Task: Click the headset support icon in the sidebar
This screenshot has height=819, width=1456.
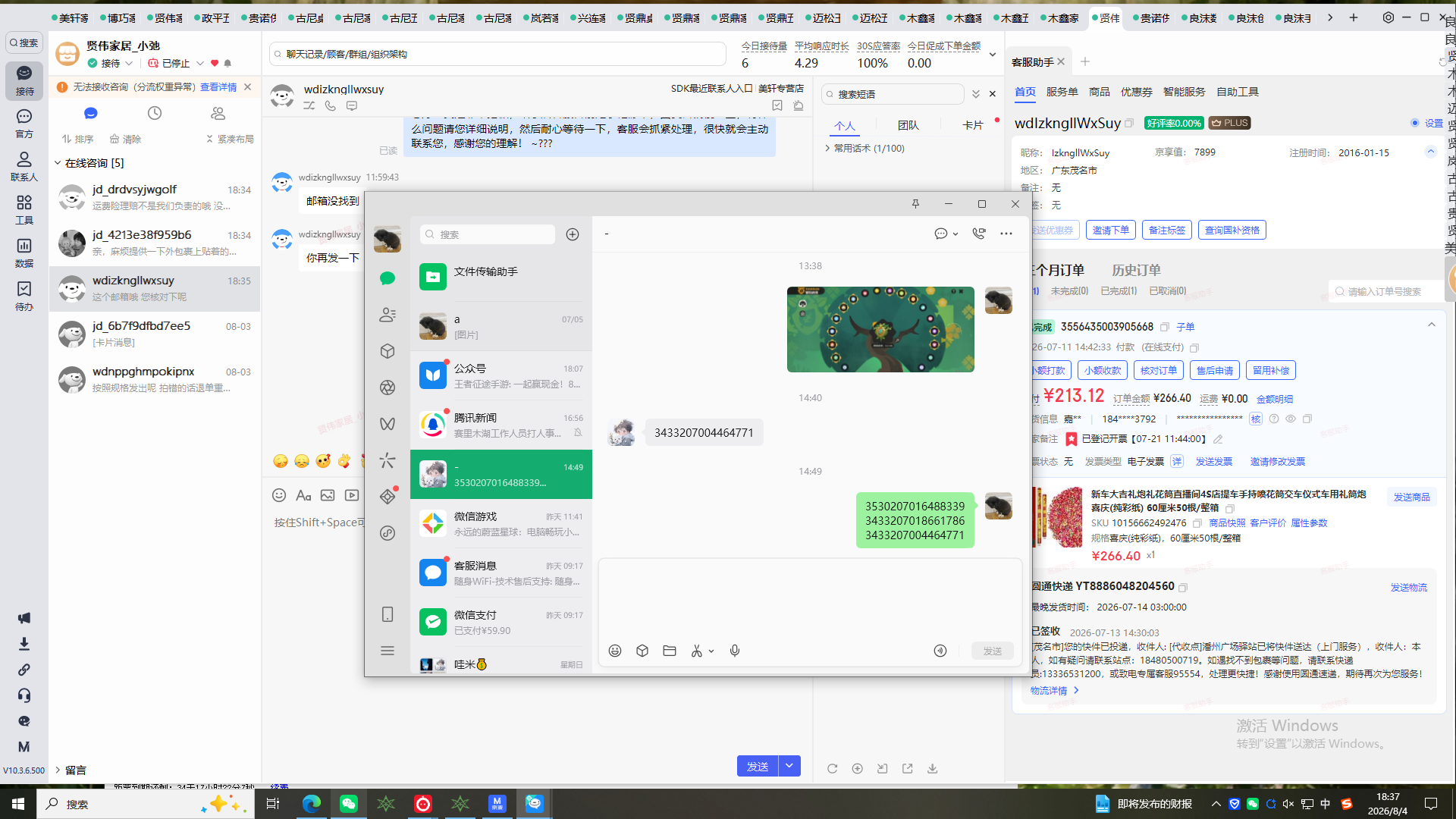Action: click(x=24, y=695)
